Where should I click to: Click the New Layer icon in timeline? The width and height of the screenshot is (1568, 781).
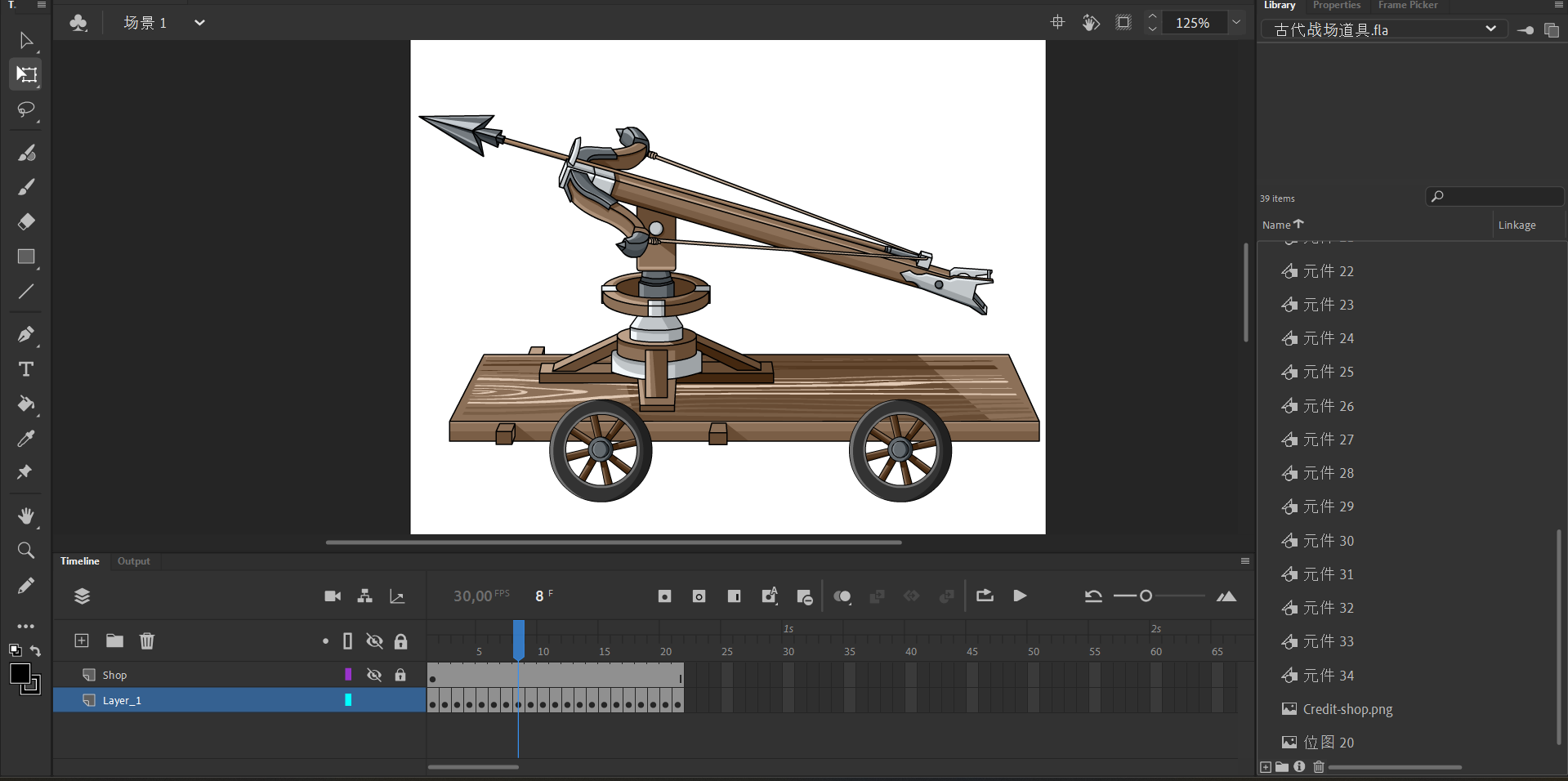coord(82,640)
